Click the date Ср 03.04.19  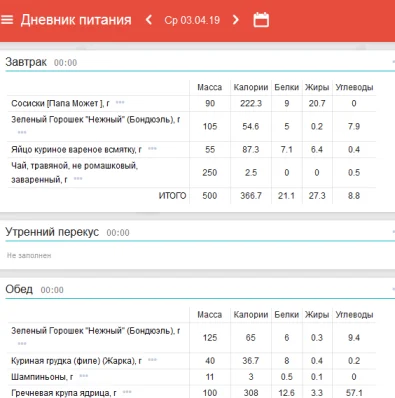(192, 20)
